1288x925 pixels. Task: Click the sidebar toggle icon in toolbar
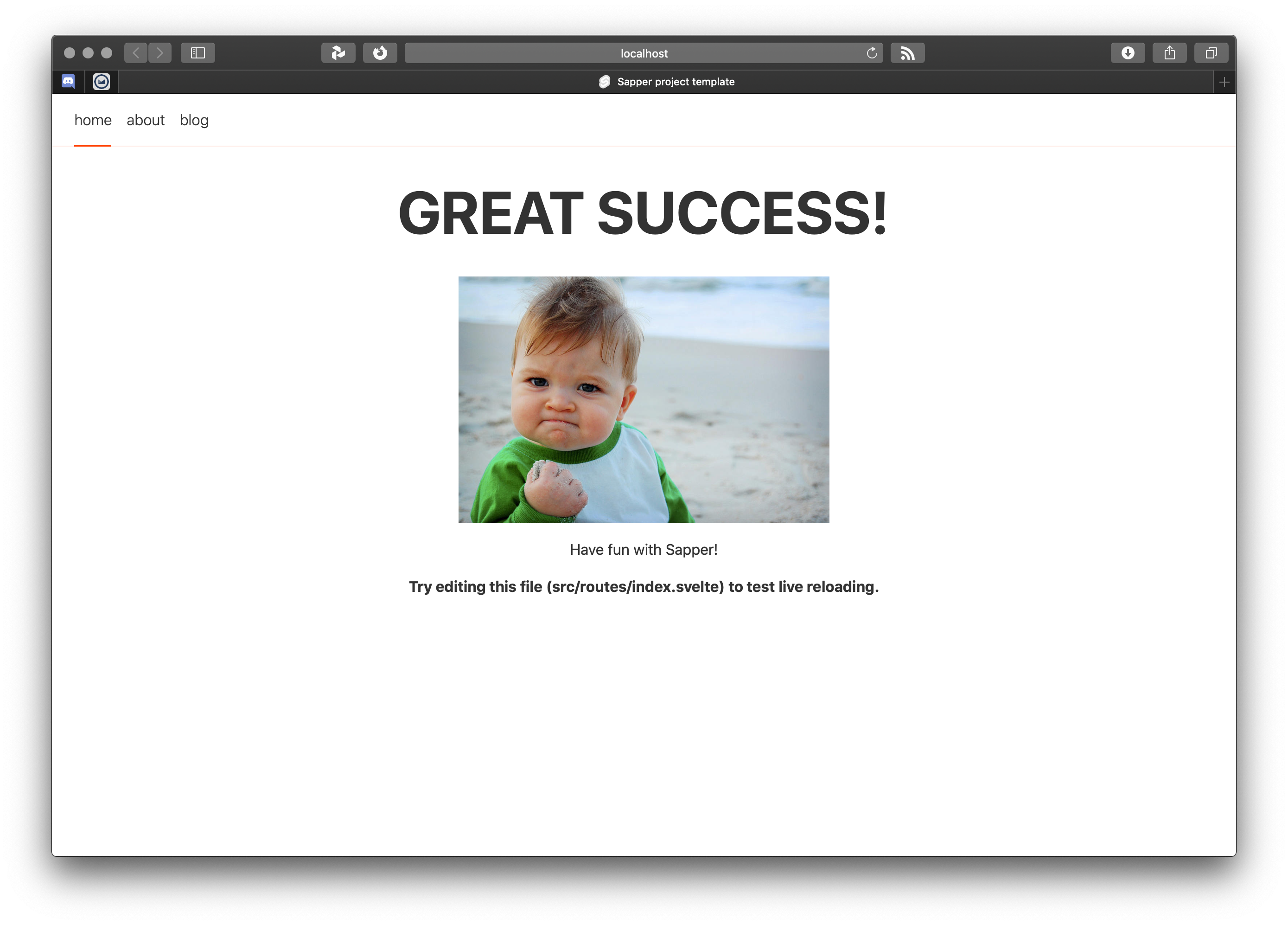(198, 52)
